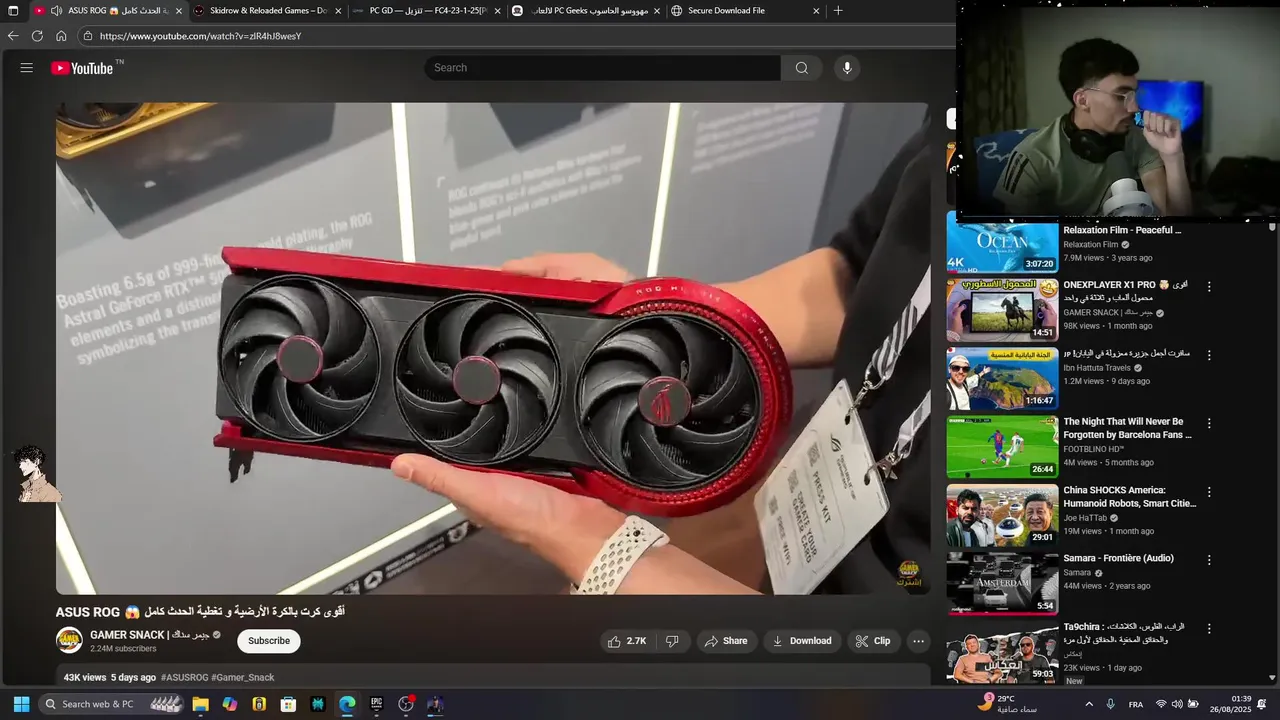Focus the YouTube search field
This screenshot has height=720, width=1280.
(x=603, y=68)
